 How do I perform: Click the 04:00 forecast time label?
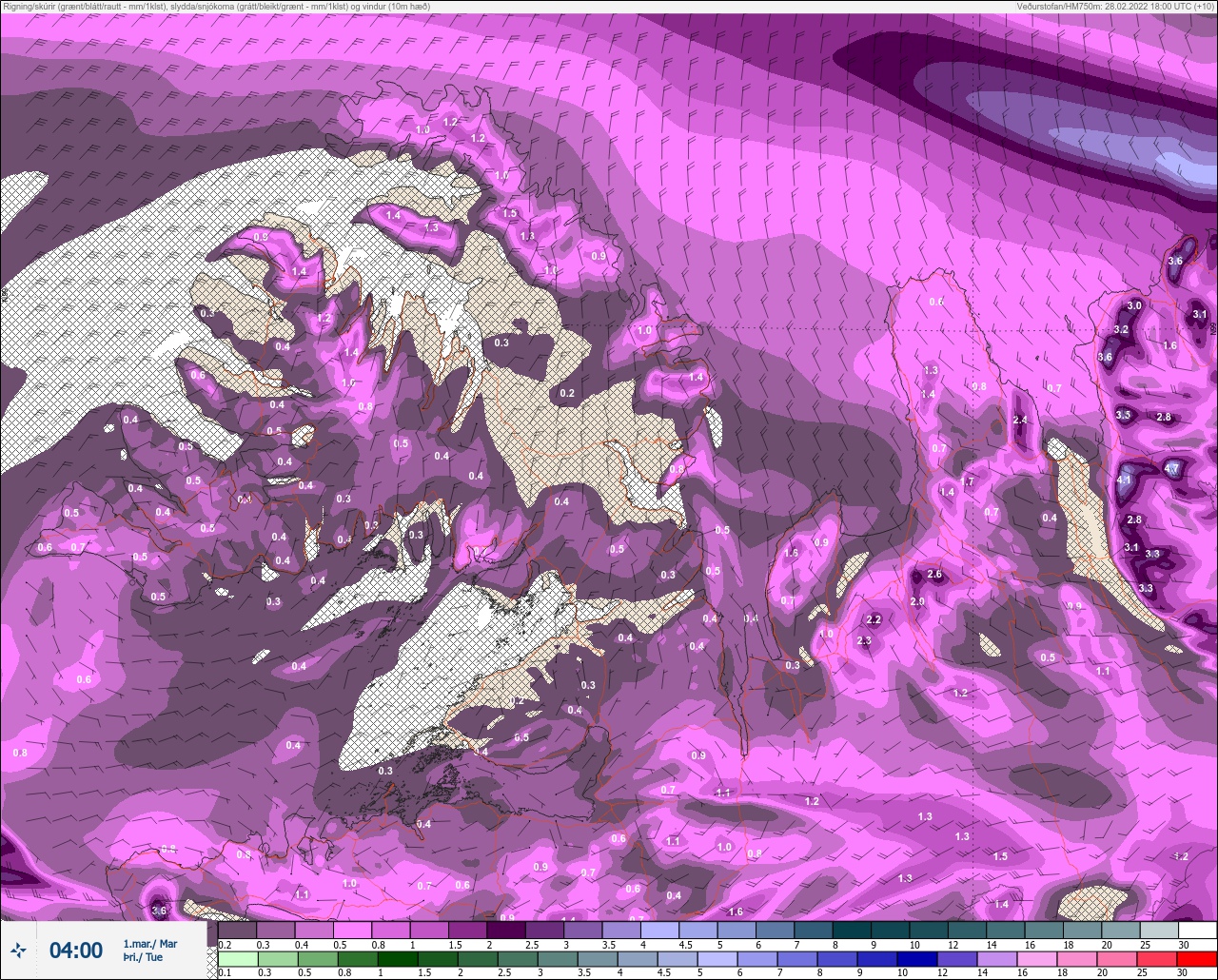[x=76, y=950]
